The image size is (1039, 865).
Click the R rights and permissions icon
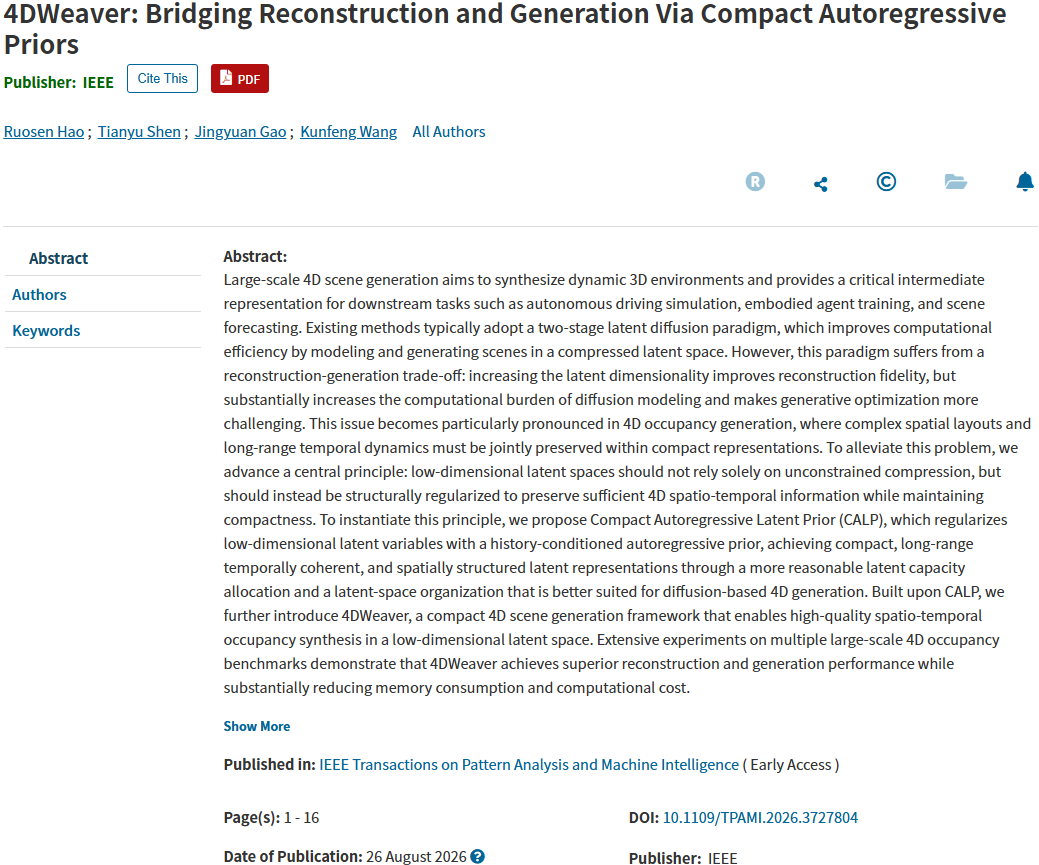click(x=755, y=182)
